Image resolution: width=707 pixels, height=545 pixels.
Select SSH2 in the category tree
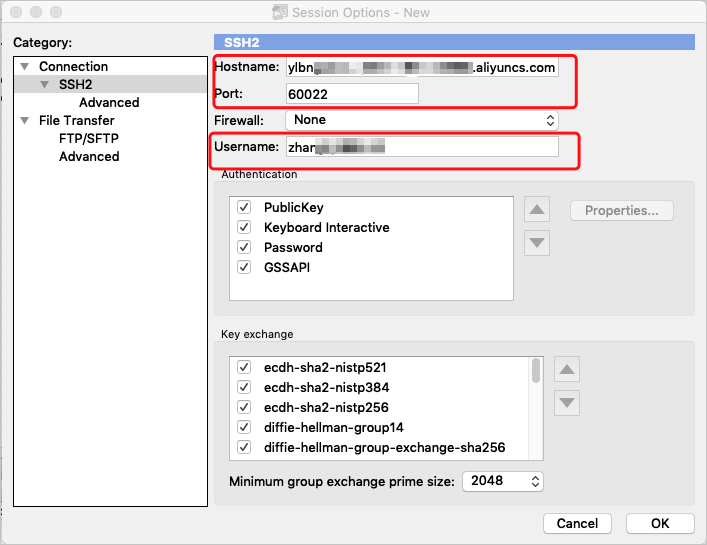tap(75, 84)
